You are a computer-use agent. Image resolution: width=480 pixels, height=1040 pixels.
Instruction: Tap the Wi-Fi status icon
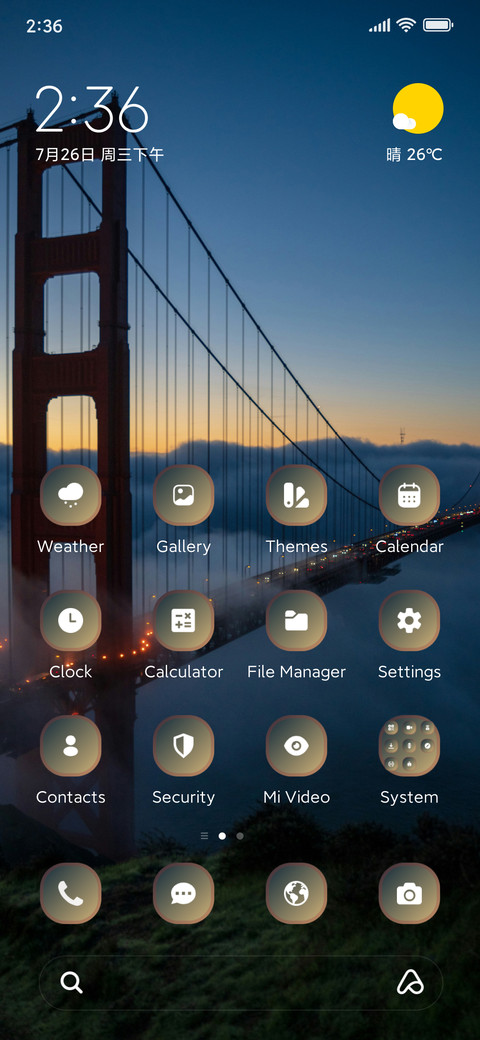point(406,26)
